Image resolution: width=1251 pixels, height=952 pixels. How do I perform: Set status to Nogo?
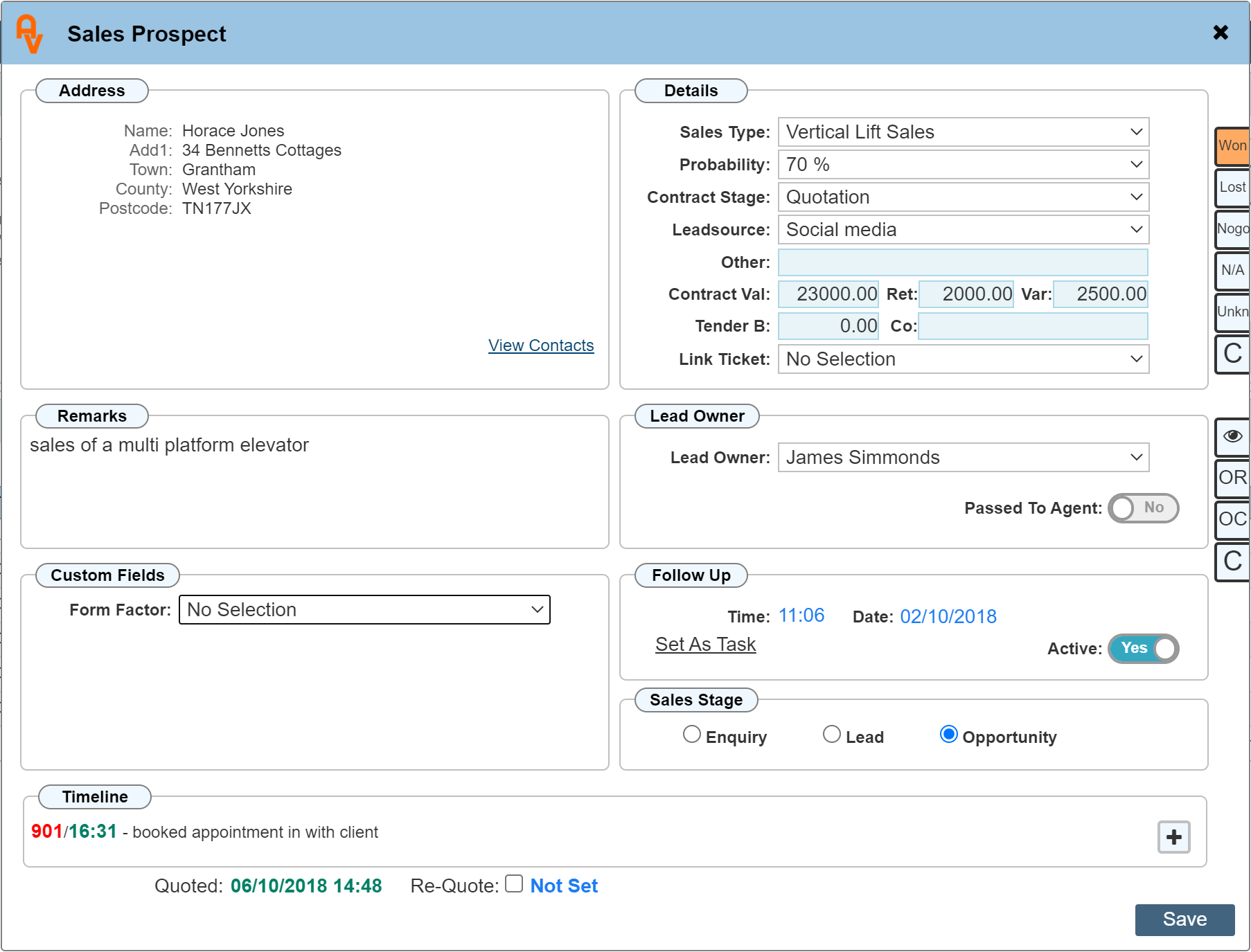pyautogui.click(x=1232, y=228)
